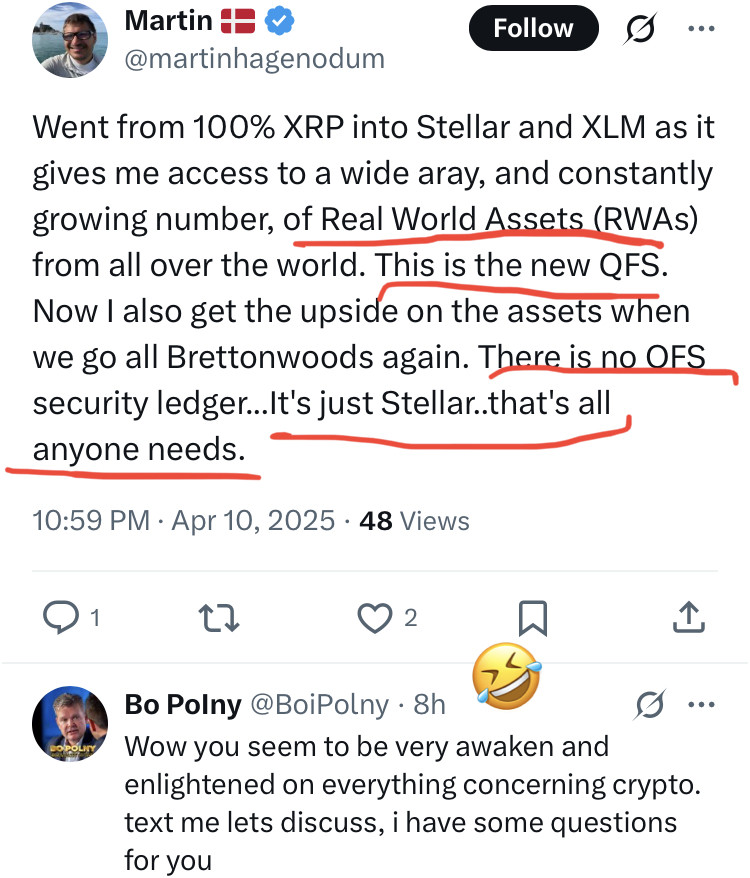The width and height of the screenshot is (750, 878).
Task: Like Martin's post with the heart icon
Action: 375,619
